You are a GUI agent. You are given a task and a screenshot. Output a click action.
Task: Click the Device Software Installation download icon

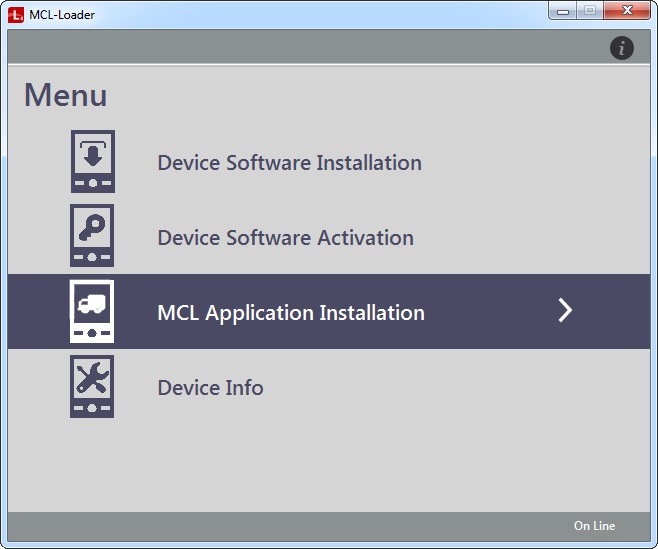pyautogui.click(x=93, y=161)
